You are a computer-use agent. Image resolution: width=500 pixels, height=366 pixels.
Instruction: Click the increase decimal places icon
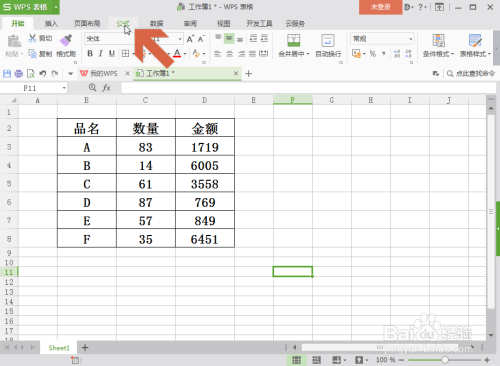click(x=397, y=54)
